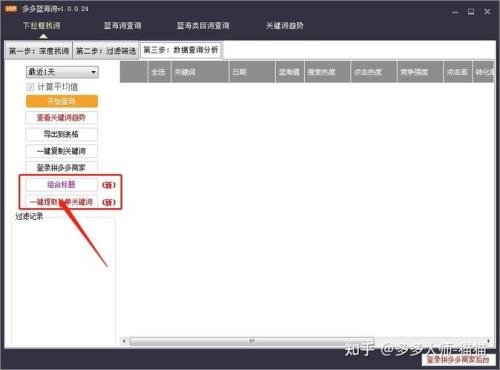The height and width of the screenshot is (370, 500).
Task: Sort by the 关键词 column header
Action: (200, 72)
